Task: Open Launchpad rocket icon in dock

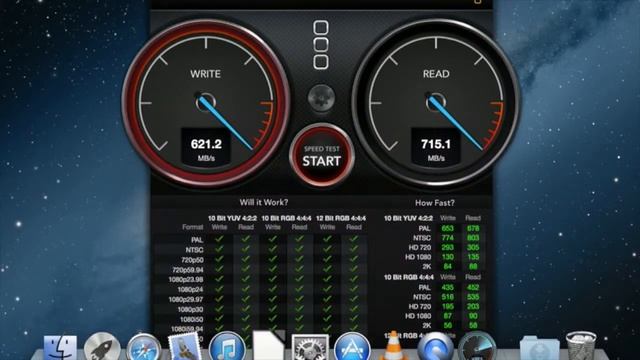Action: [x=102, y=347]
